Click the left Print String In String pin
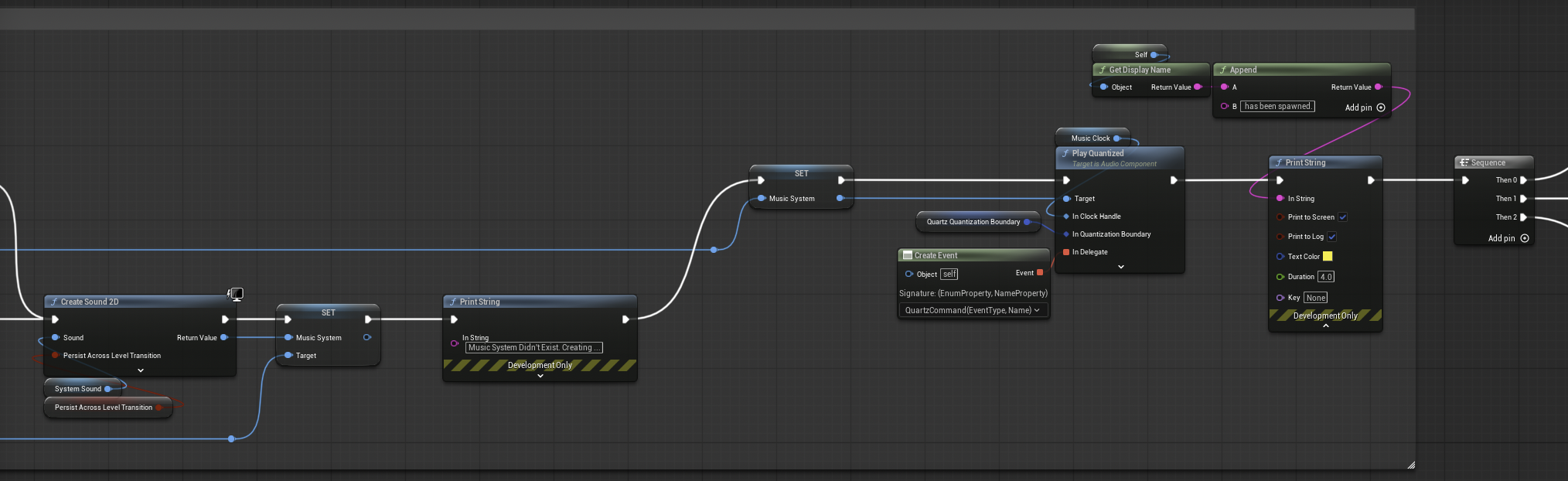This screenshot has width=1568, height=481. point(455,343)
